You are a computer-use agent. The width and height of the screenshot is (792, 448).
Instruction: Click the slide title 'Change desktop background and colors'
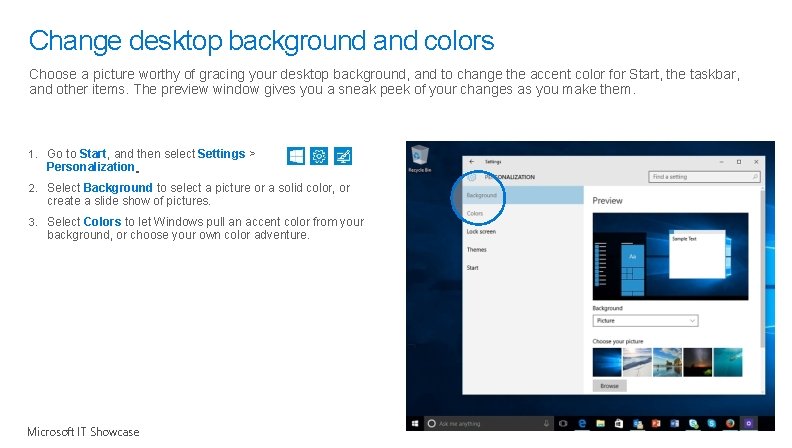click(x=261, y=41)
